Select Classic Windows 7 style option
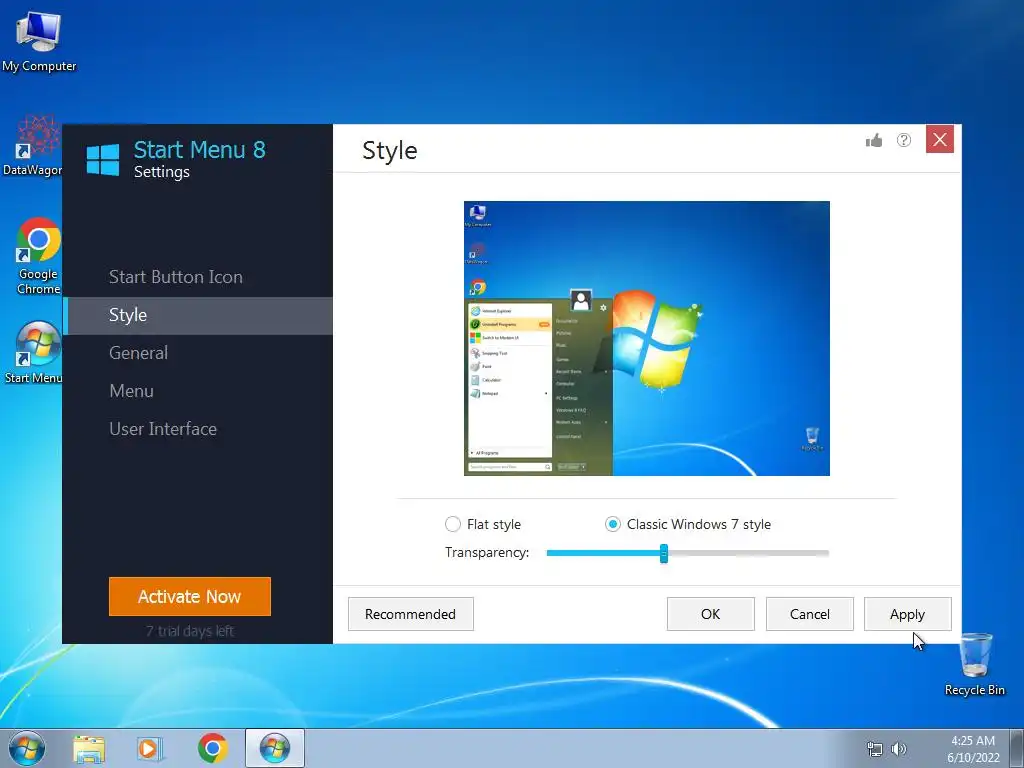Screen dimensions: 1024x768 tap(613, 524)
